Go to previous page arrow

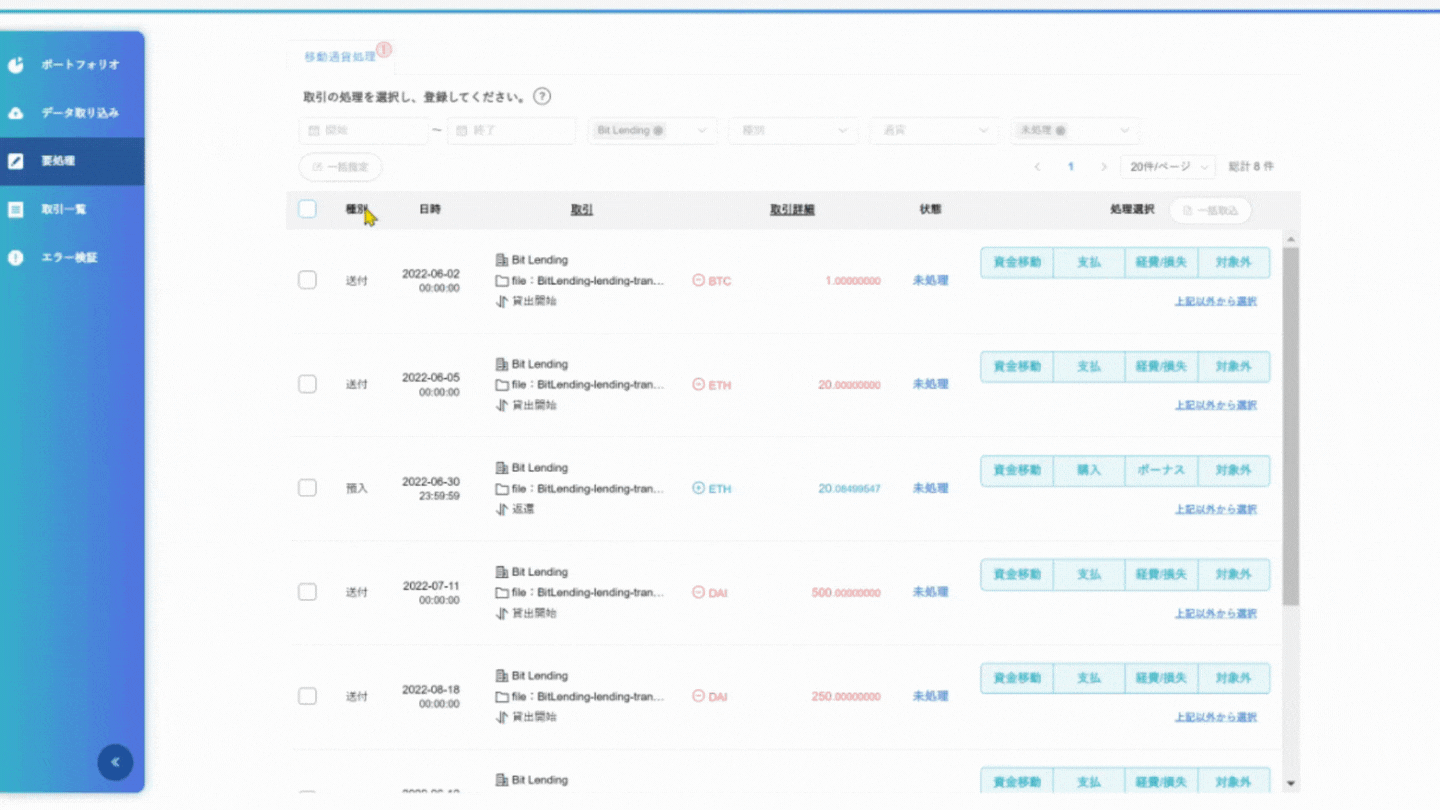(x=1037, y=167)
